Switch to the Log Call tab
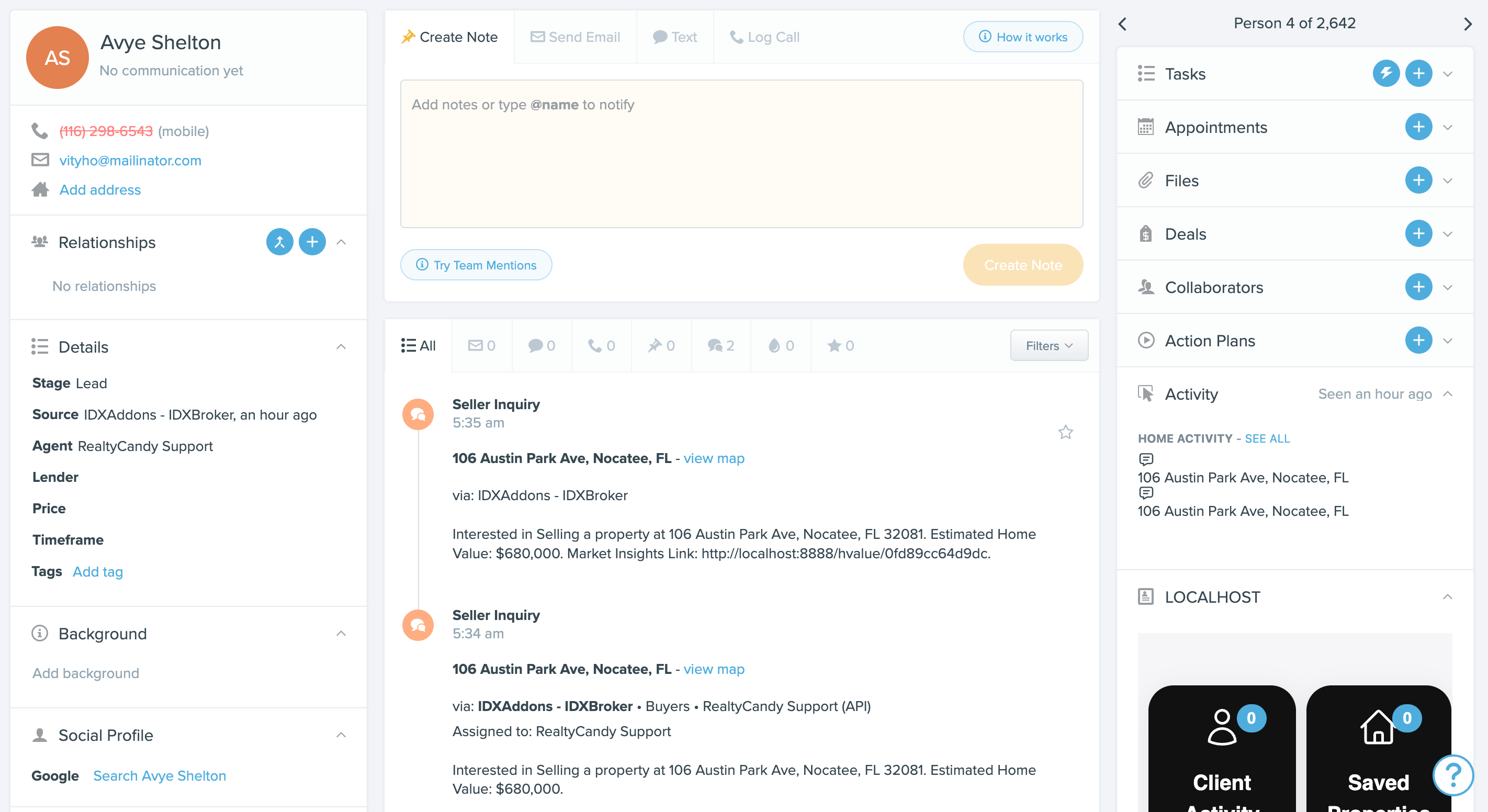The width and height of the screenshot is (1488, 812). pos(764,37)
